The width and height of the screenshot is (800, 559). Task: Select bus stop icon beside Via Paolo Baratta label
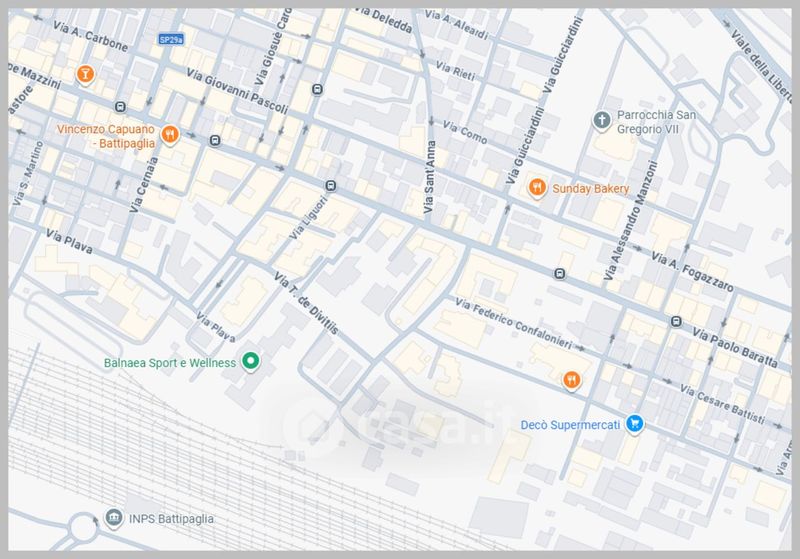[x=677, y=321]
